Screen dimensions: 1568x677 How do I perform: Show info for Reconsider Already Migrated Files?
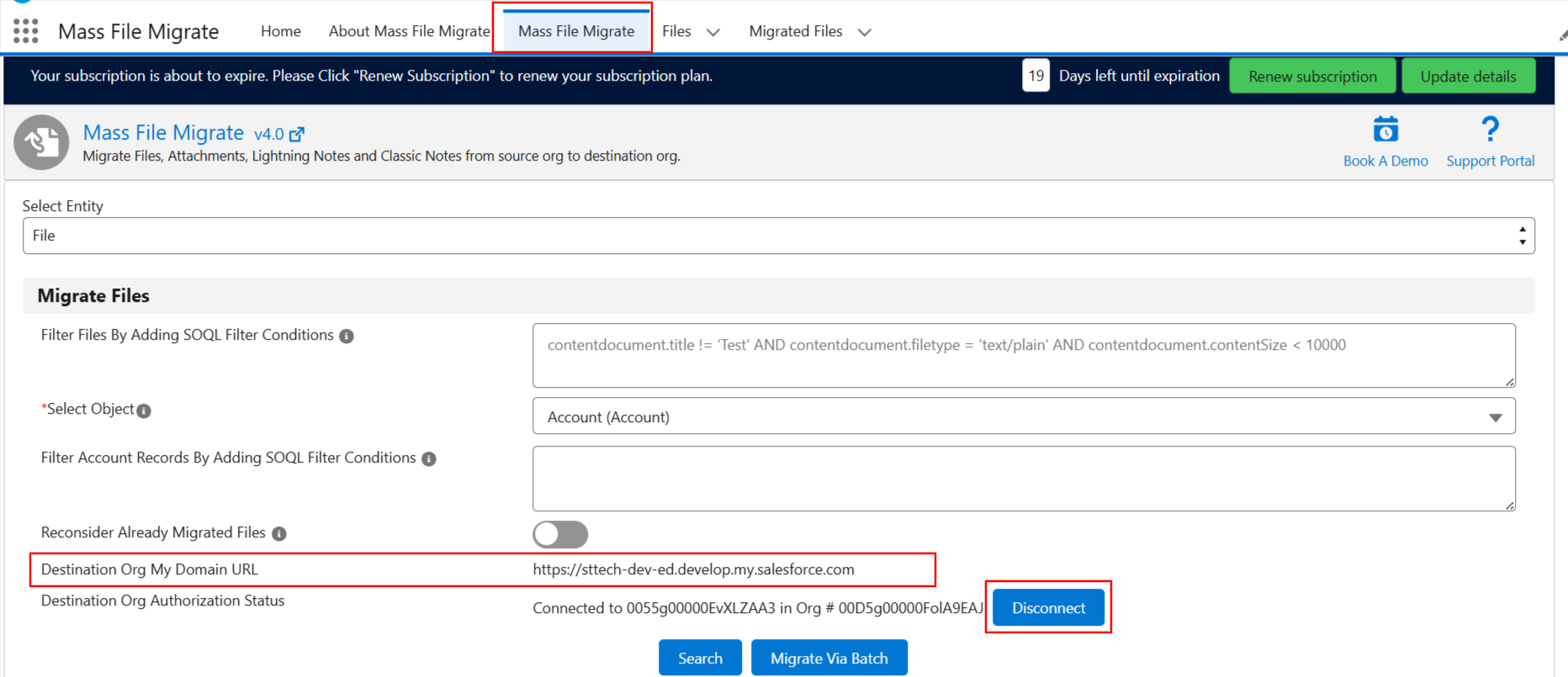coord(279,534)
